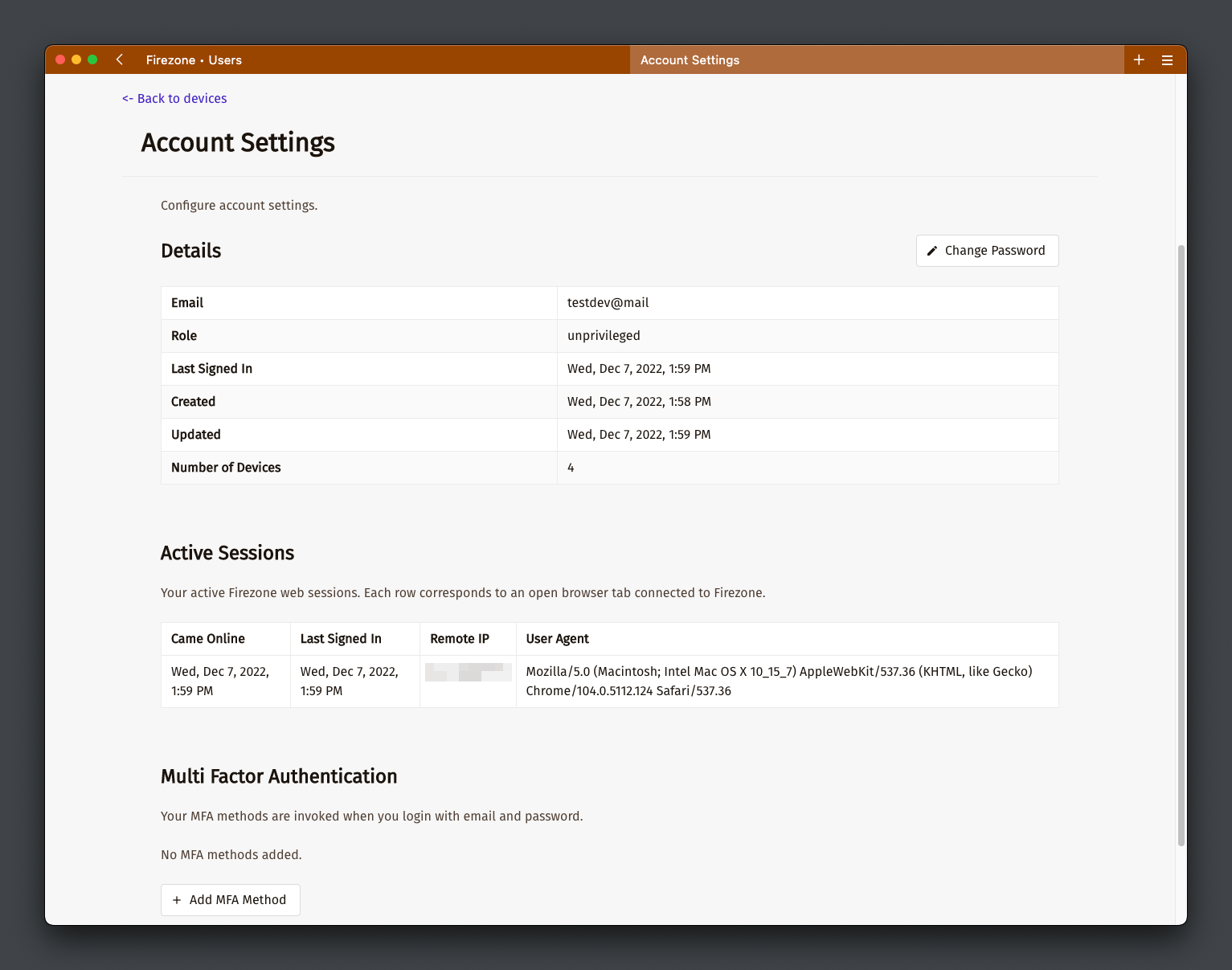This screenshot has width=1232, height=970.
Task: Click the Remote IP column header
Action: point(460,639)
